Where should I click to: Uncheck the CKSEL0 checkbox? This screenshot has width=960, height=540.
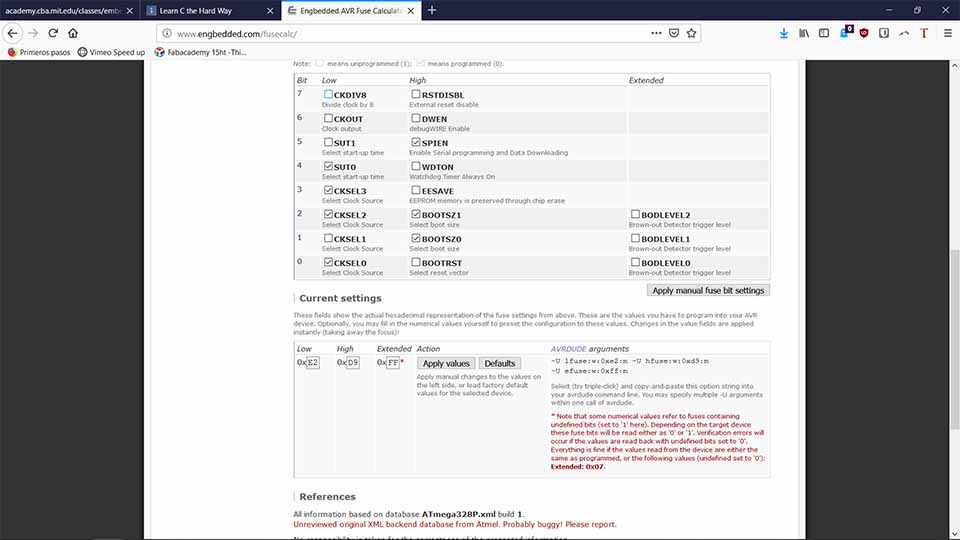coord(328,262)
